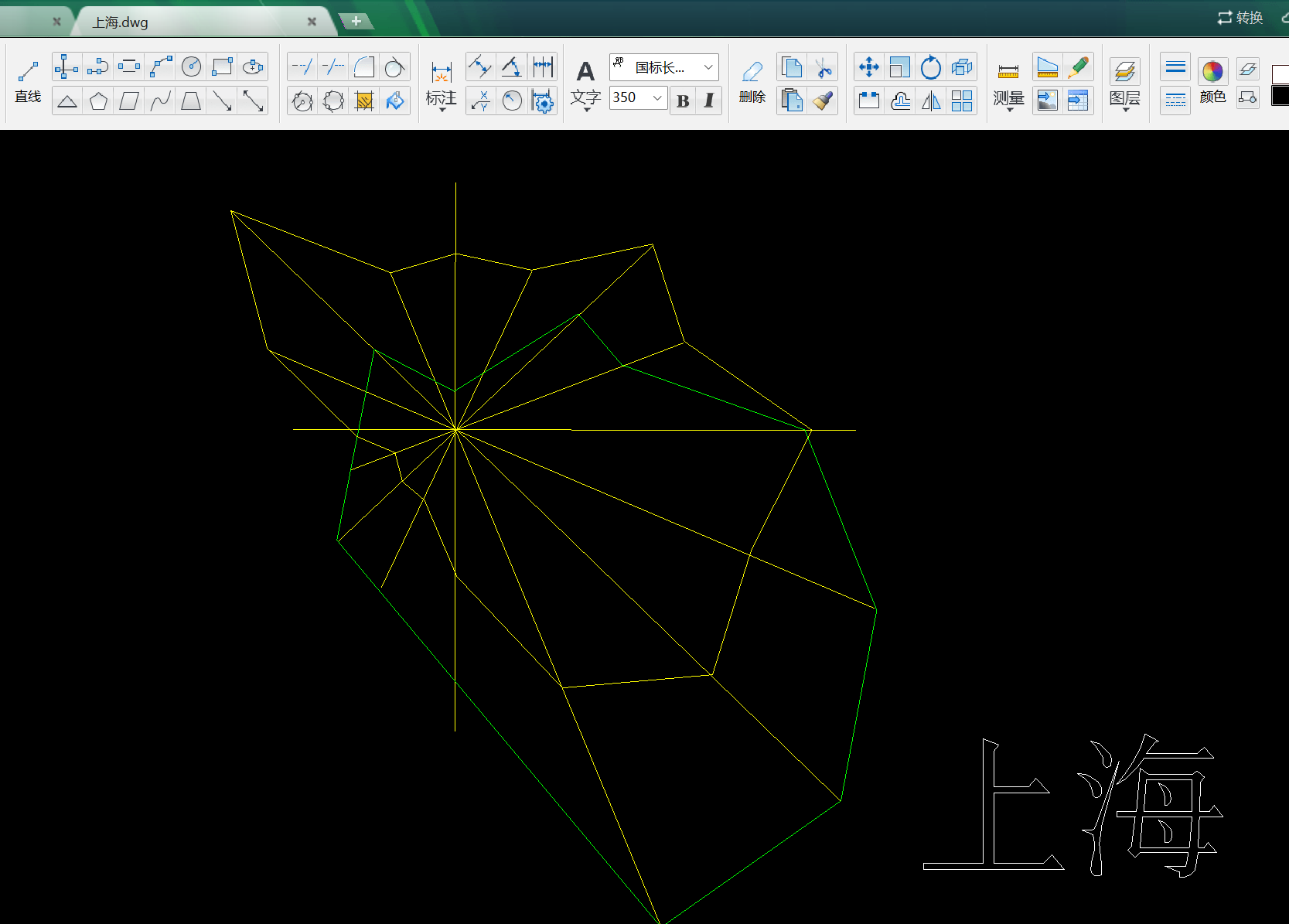Select the scale tool
The height and width of the screenshot is (924, 1289).
(900, 67)
